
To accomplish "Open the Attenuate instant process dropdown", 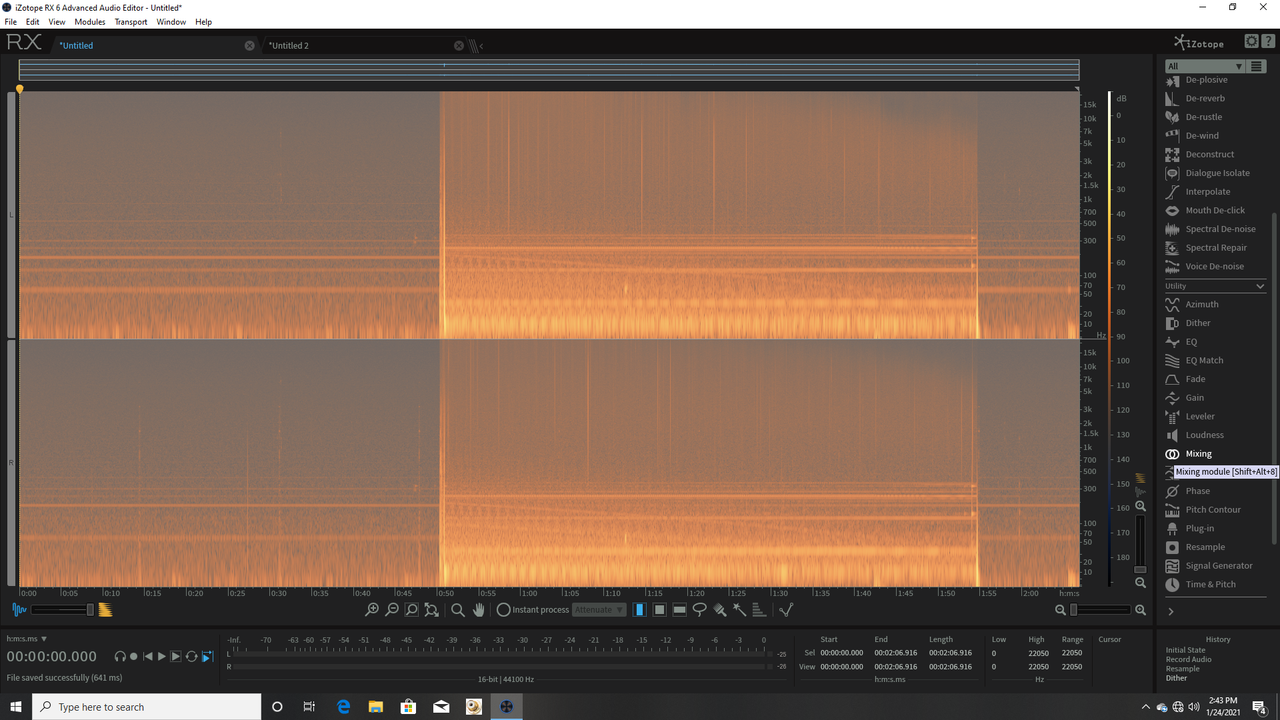I will 599,610.
